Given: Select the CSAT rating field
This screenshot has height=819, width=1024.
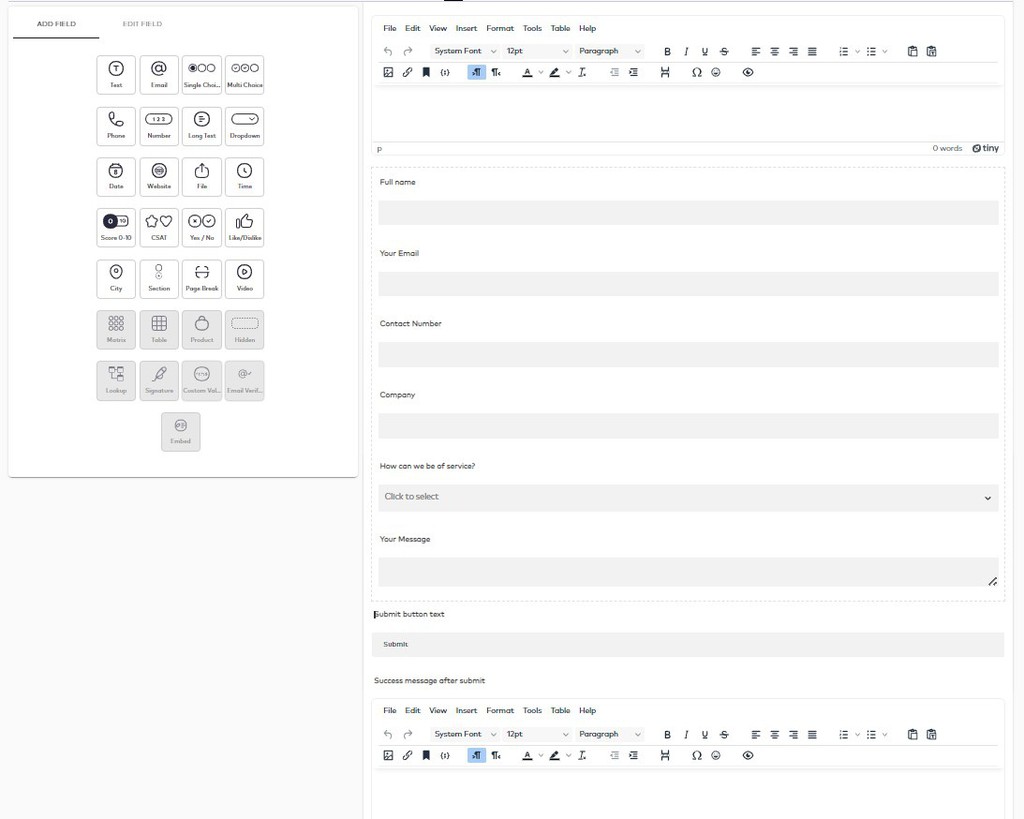Looking at the screenshot, I should [158, 227].
